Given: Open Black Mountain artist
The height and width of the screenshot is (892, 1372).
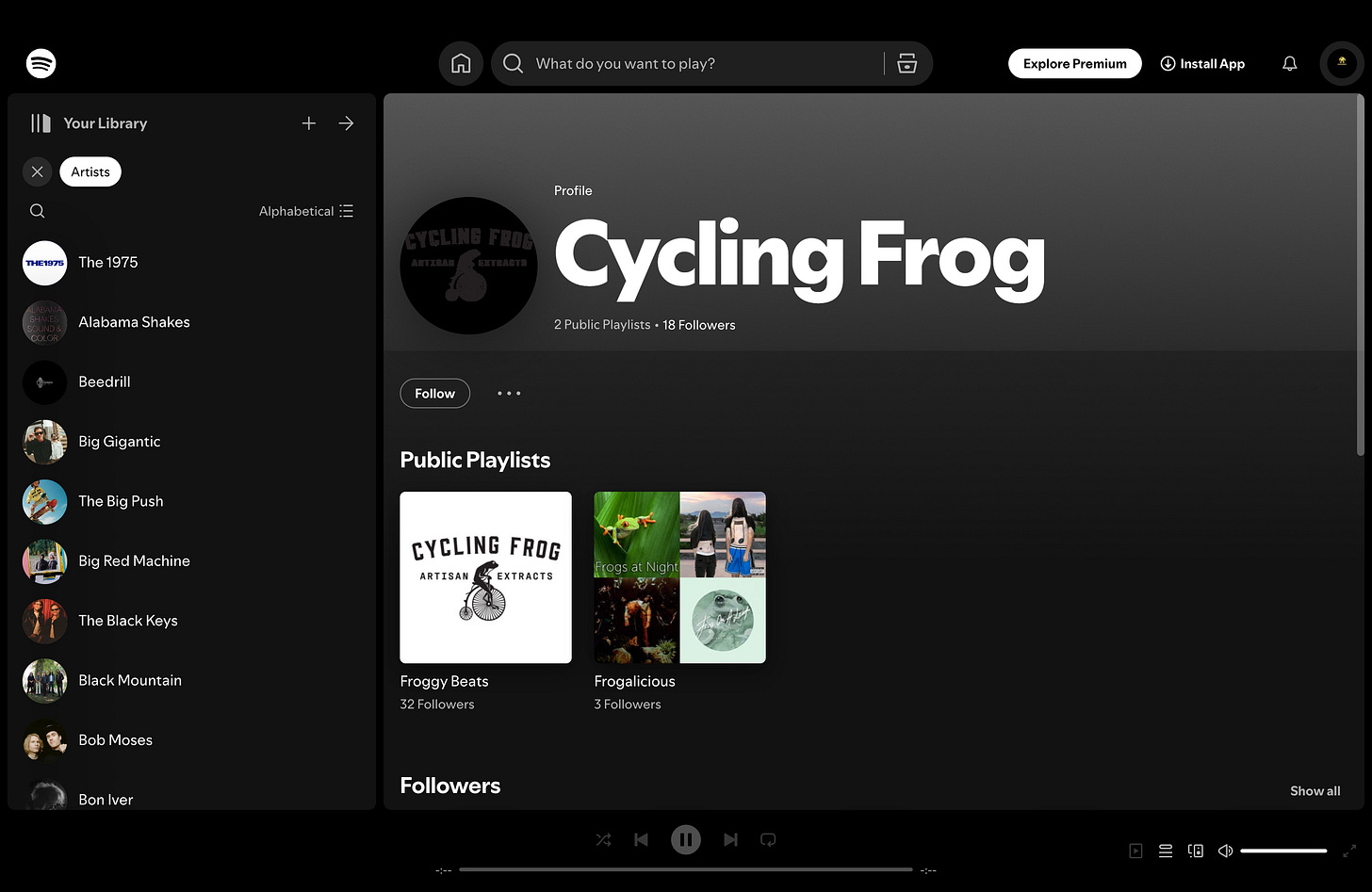Looking at the screenshot, I should [x=191, y=680].
